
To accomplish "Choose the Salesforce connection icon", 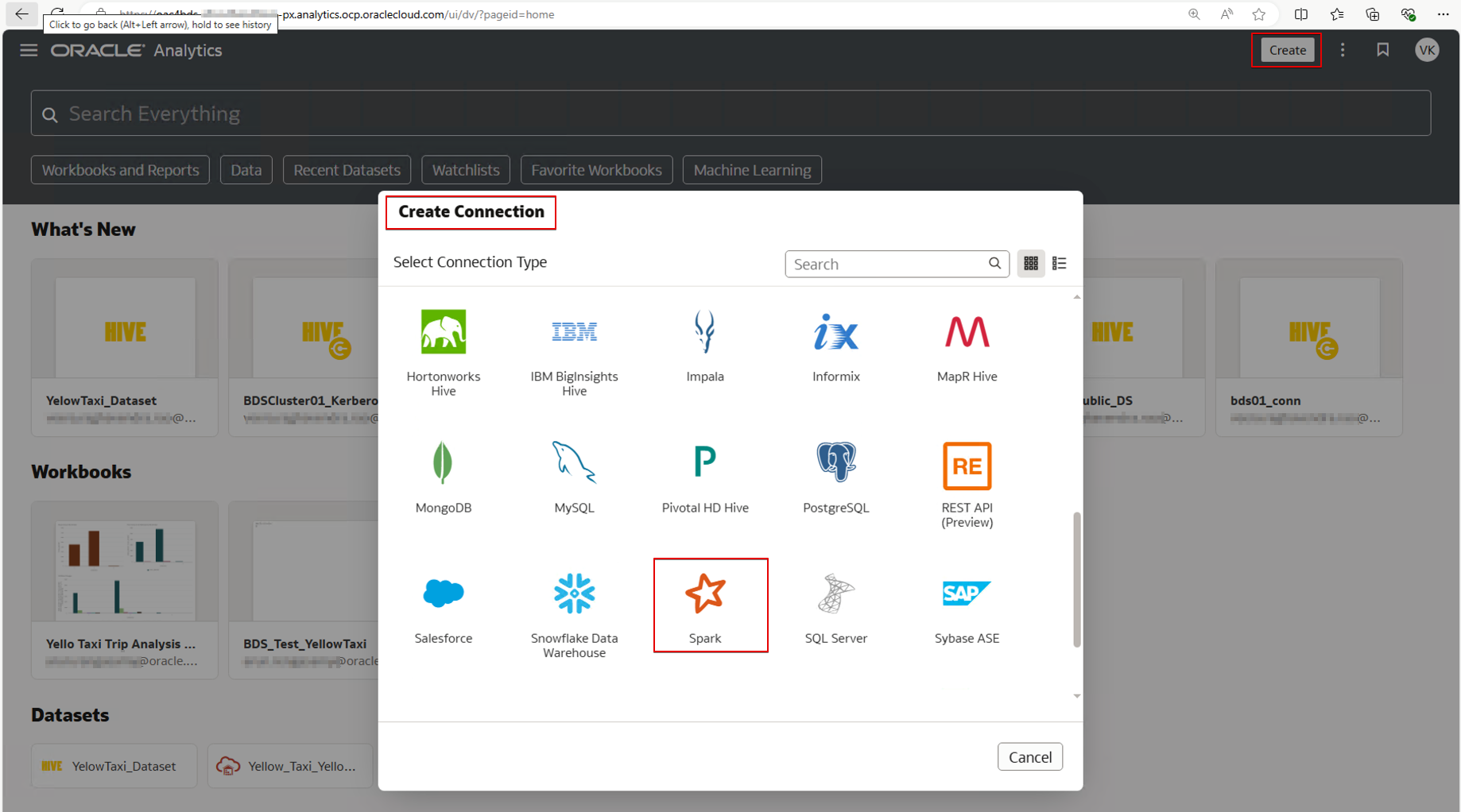I will (443, 605).
